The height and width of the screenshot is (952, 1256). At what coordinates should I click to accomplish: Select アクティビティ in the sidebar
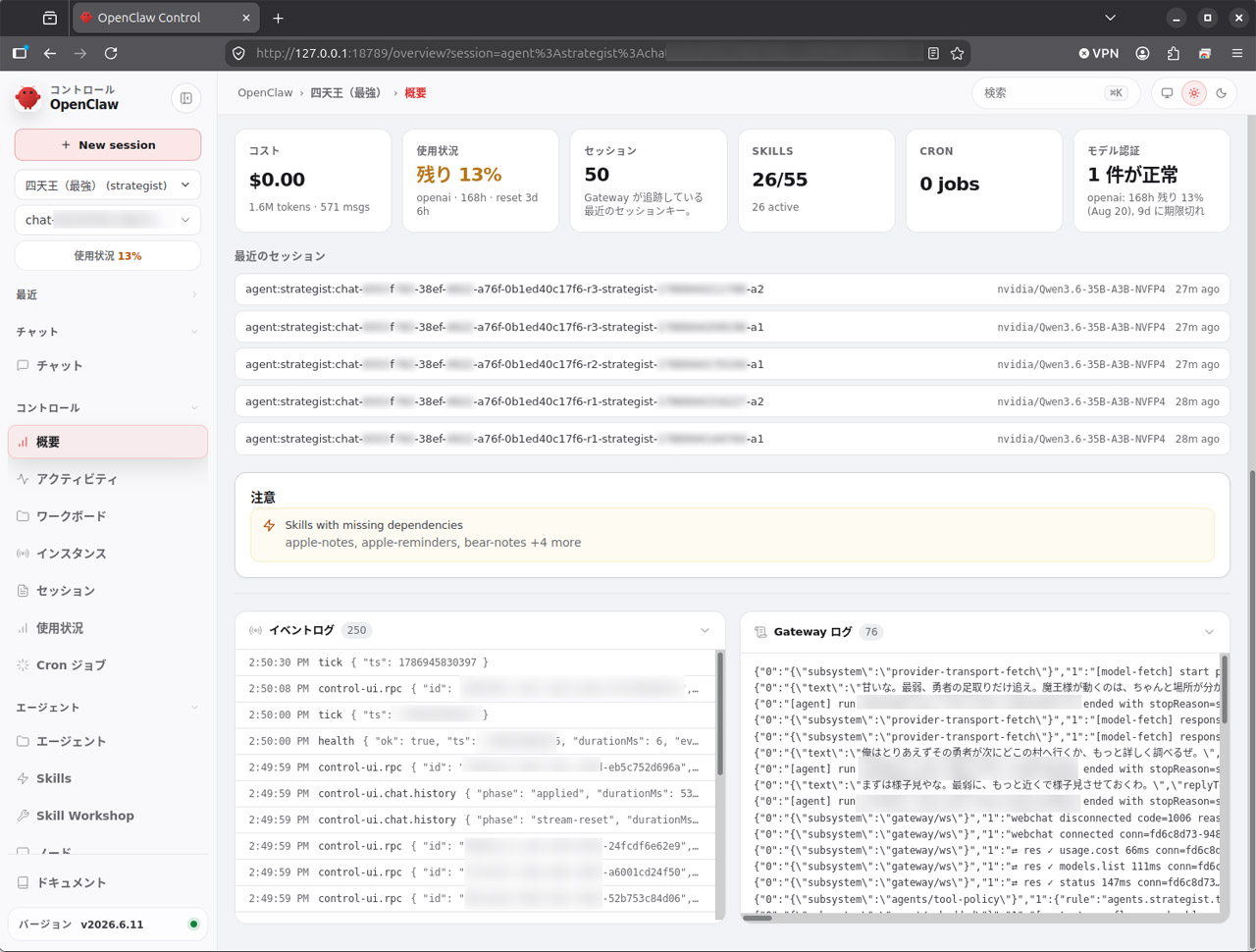(x=108, y=480)
